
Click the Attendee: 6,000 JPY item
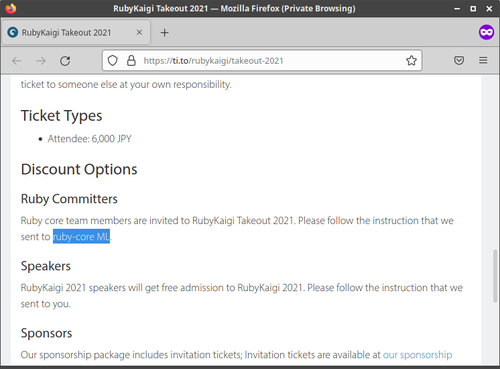point(89,139)
